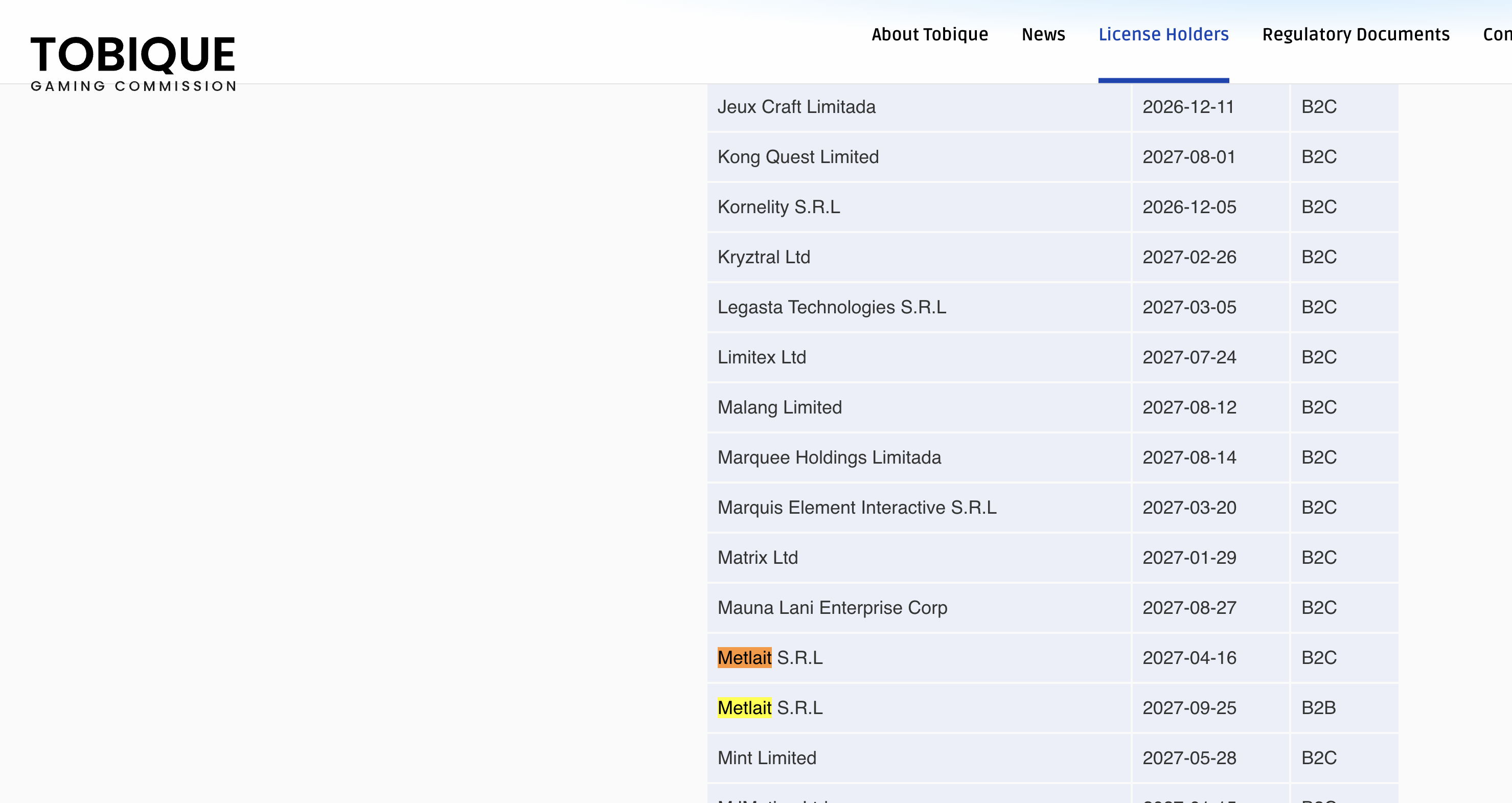Click expiry date 2026-12-11
Viewport: 1512px width, 803px height.
pyautogui.click(x=1188, y=107)
